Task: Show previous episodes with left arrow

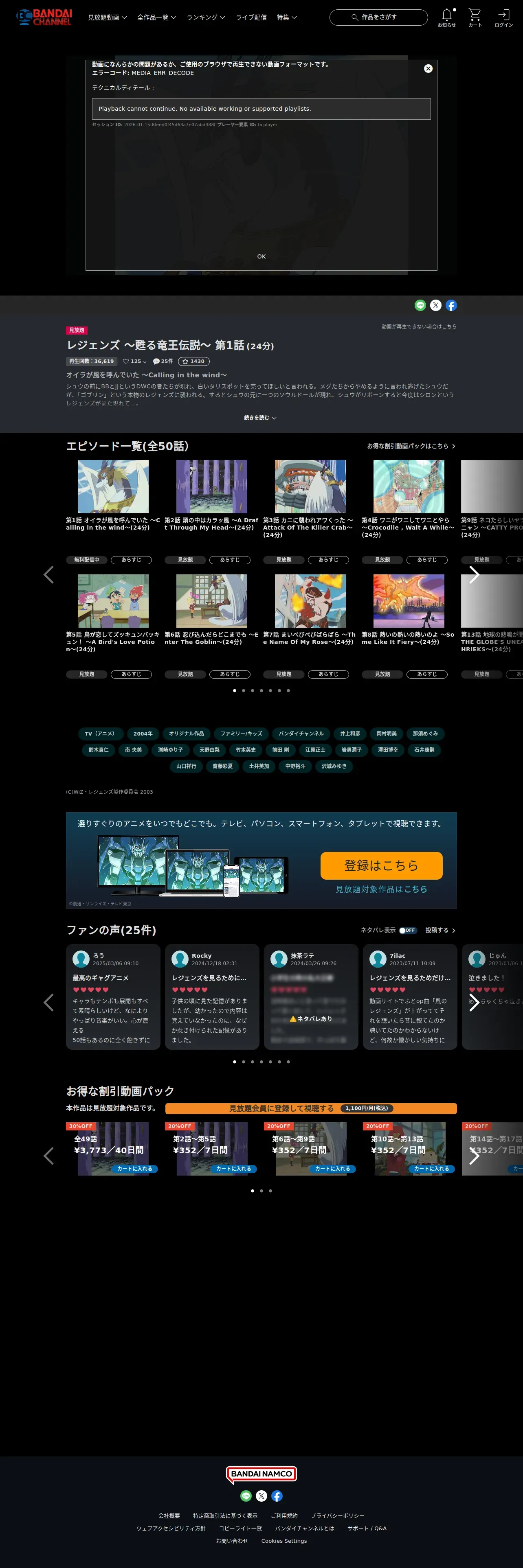Action: pos(49,575)
